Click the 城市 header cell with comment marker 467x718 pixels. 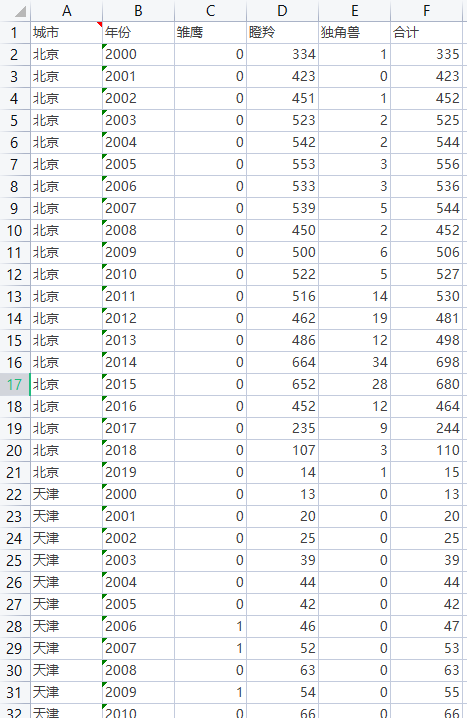66,33
